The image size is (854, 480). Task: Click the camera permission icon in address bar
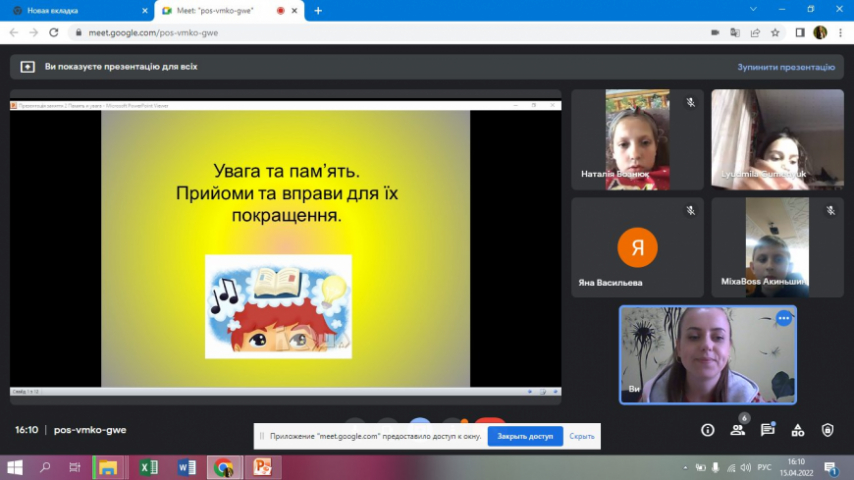coord(715,32)
